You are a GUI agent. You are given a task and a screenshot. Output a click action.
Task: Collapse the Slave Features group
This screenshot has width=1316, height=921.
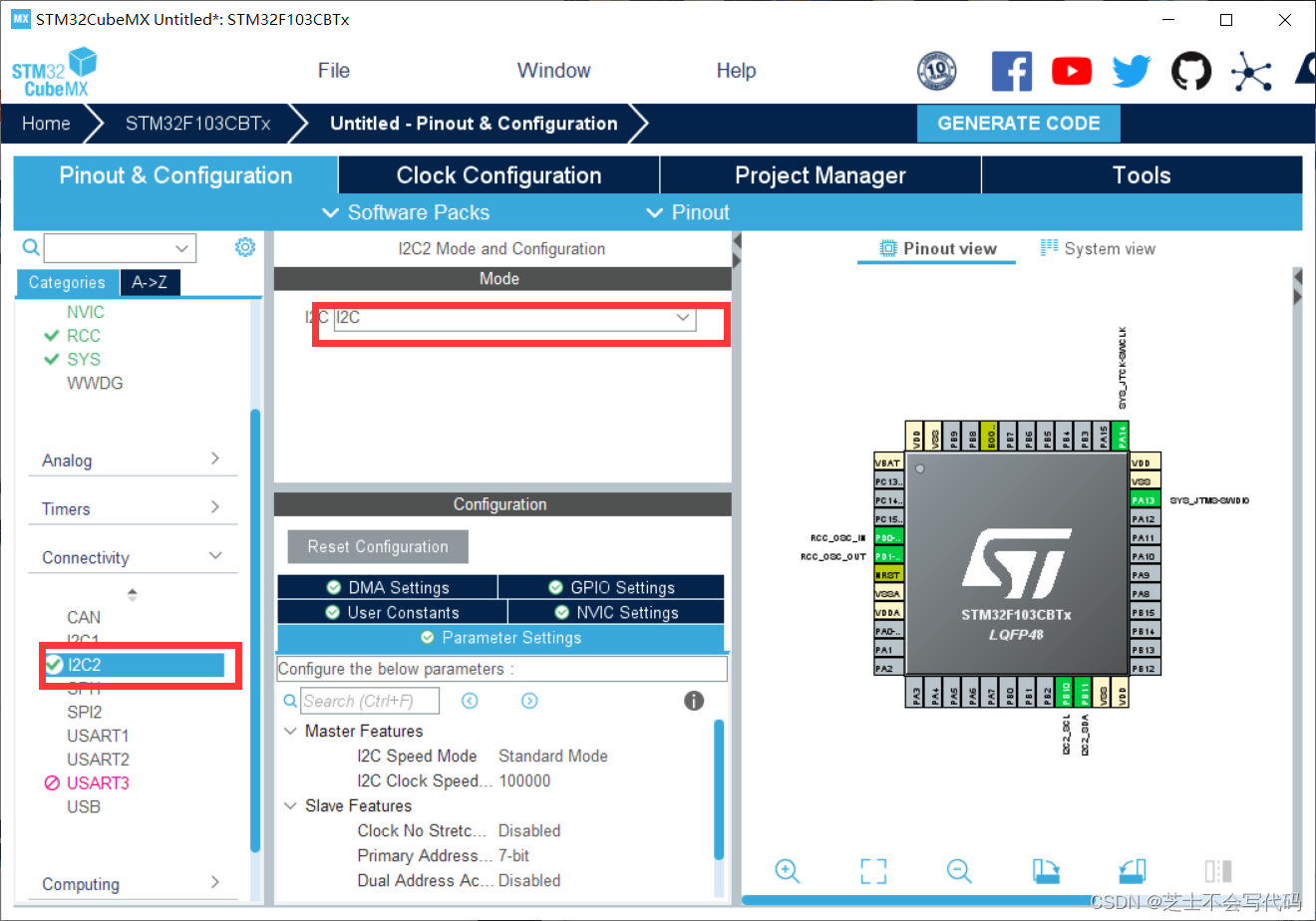290,806
